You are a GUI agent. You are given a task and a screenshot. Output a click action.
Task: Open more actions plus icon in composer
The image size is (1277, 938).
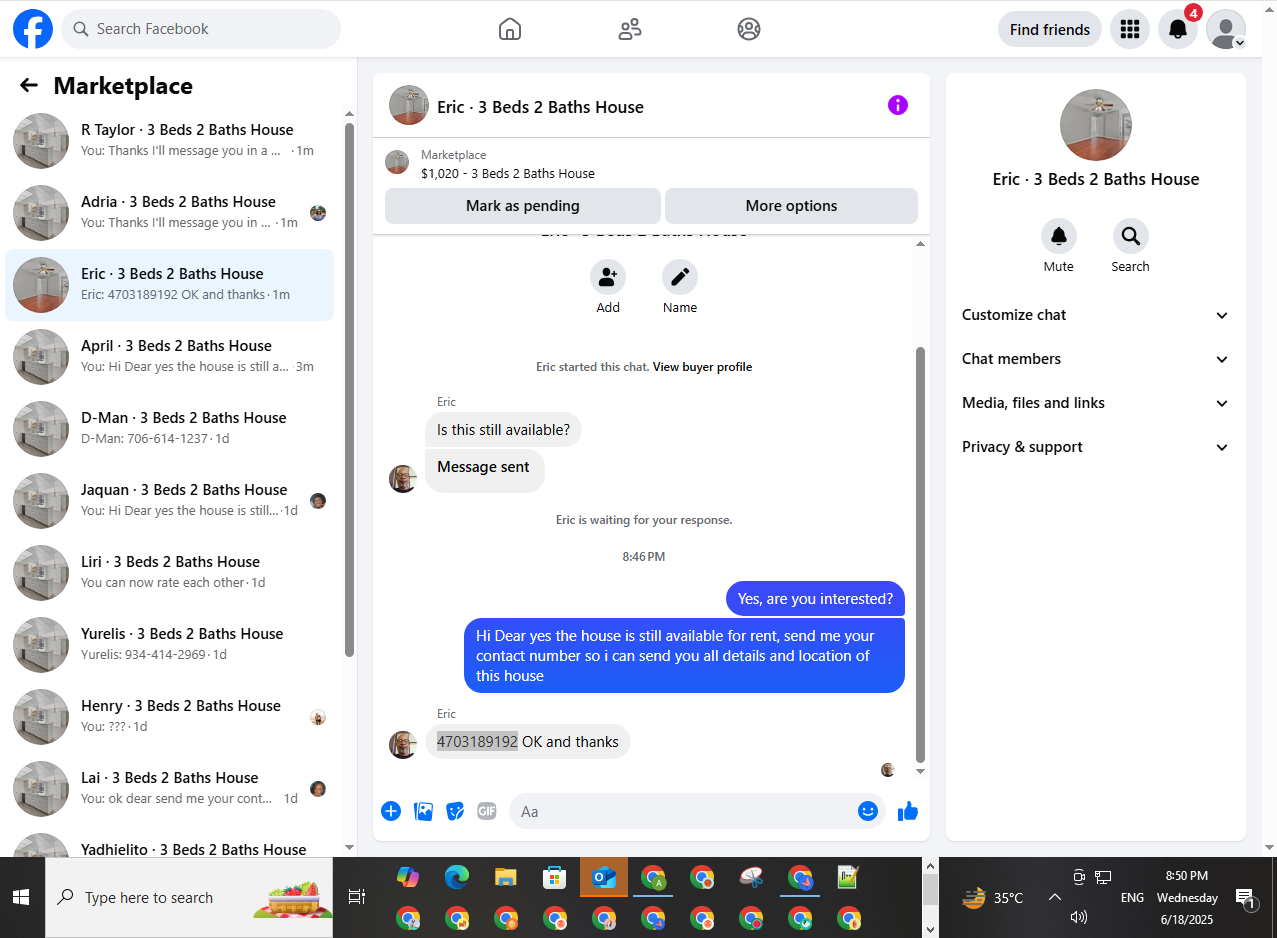click(x=391, y=811)
